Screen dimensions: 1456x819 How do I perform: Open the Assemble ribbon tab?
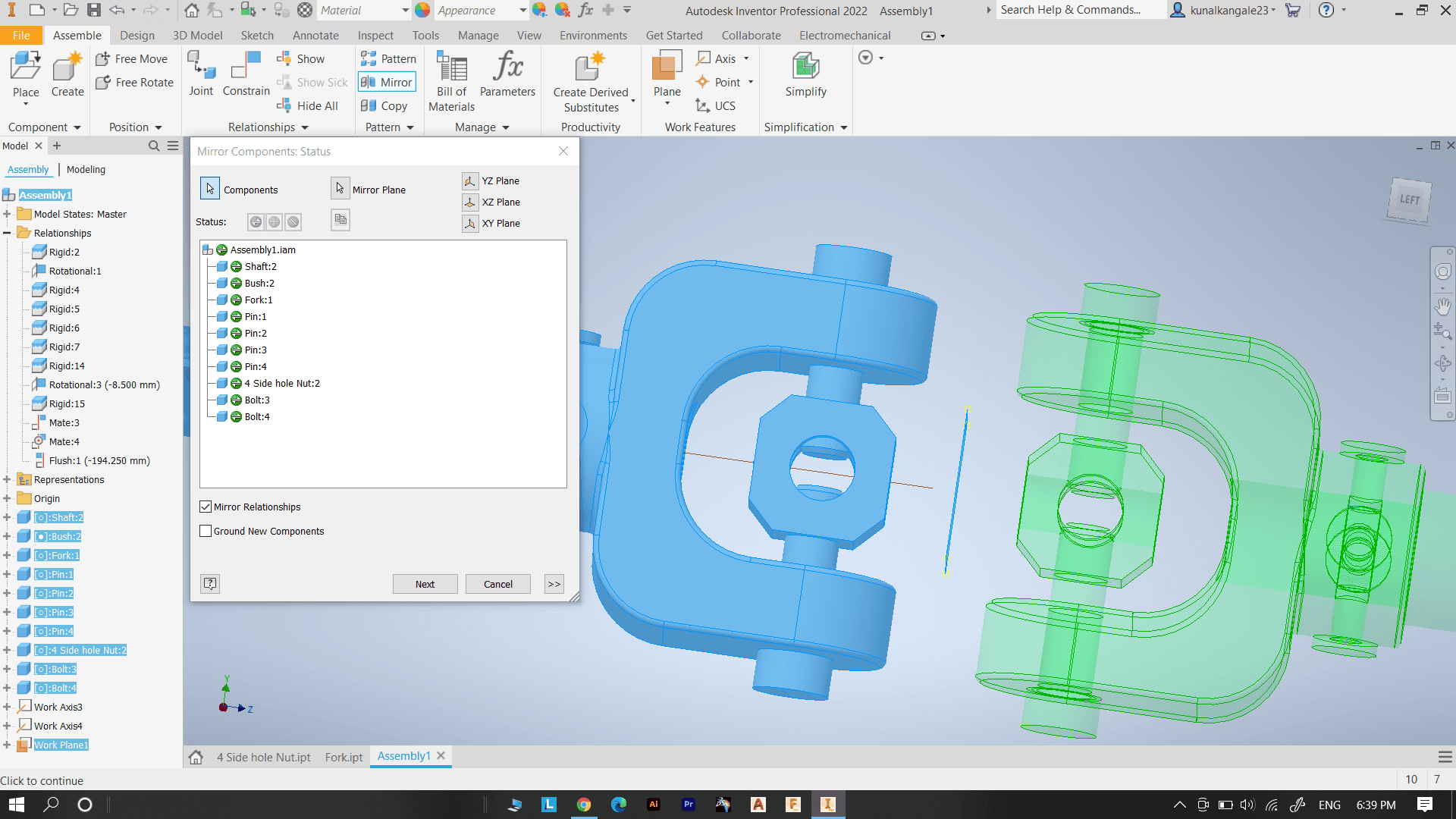[76, 35]
